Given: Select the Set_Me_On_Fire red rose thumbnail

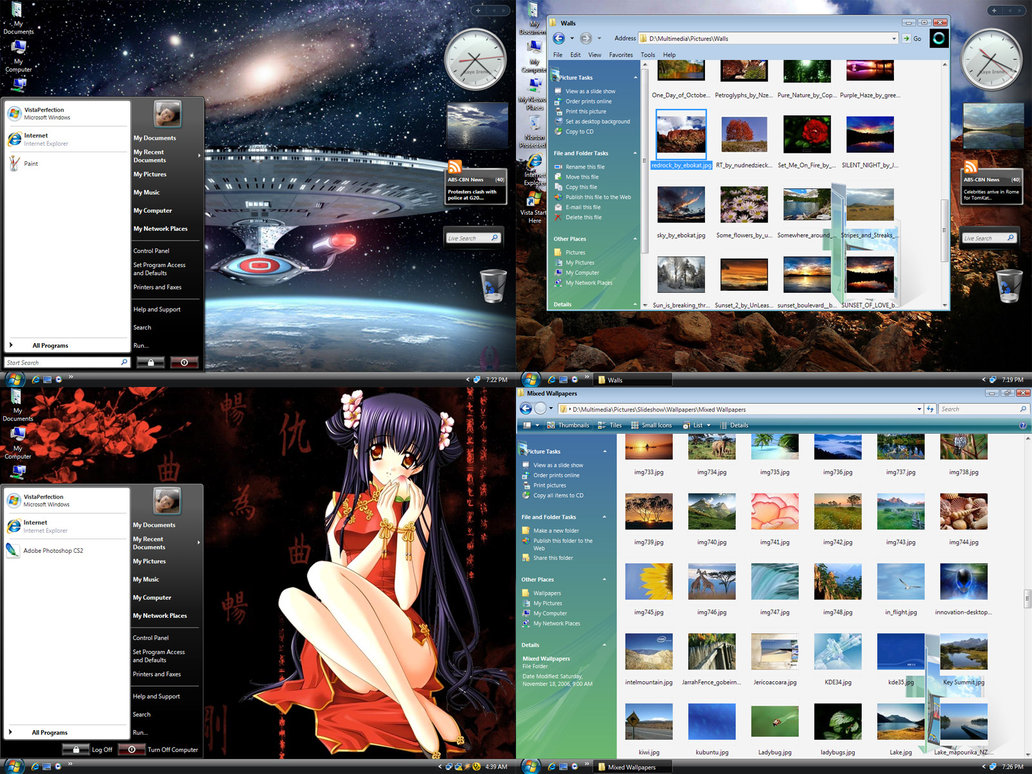Looking at the screenshot, I should point(807,134).
